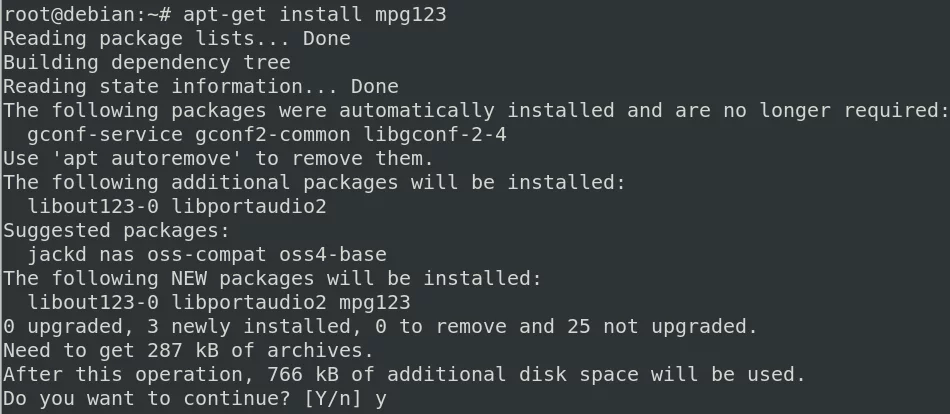The image size is (950, 414).
Task: Click the 'Building dependency tree' line
Action: [147, 62]
